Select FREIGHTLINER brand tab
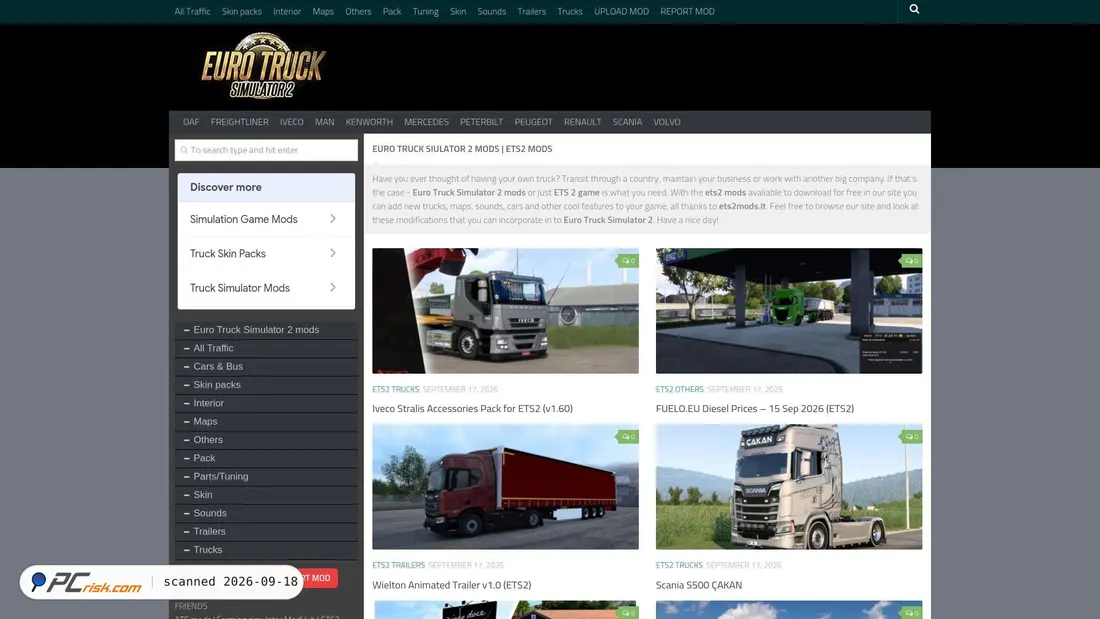This screenshot has width=1100, height=619. (x=239, y=122)
